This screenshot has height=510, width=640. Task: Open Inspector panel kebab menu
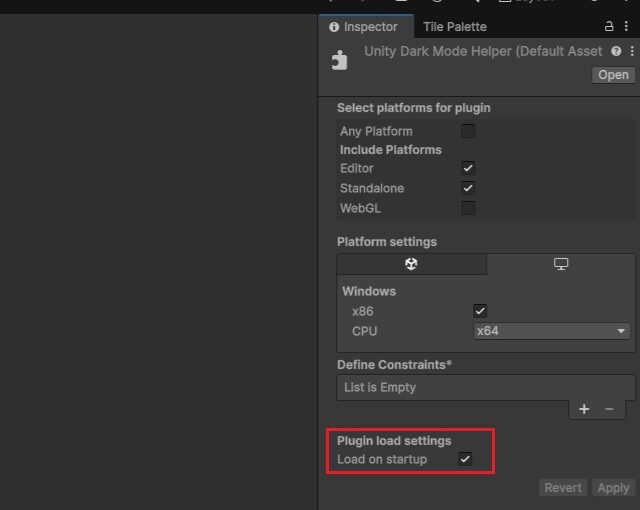[x=626, y=27]
